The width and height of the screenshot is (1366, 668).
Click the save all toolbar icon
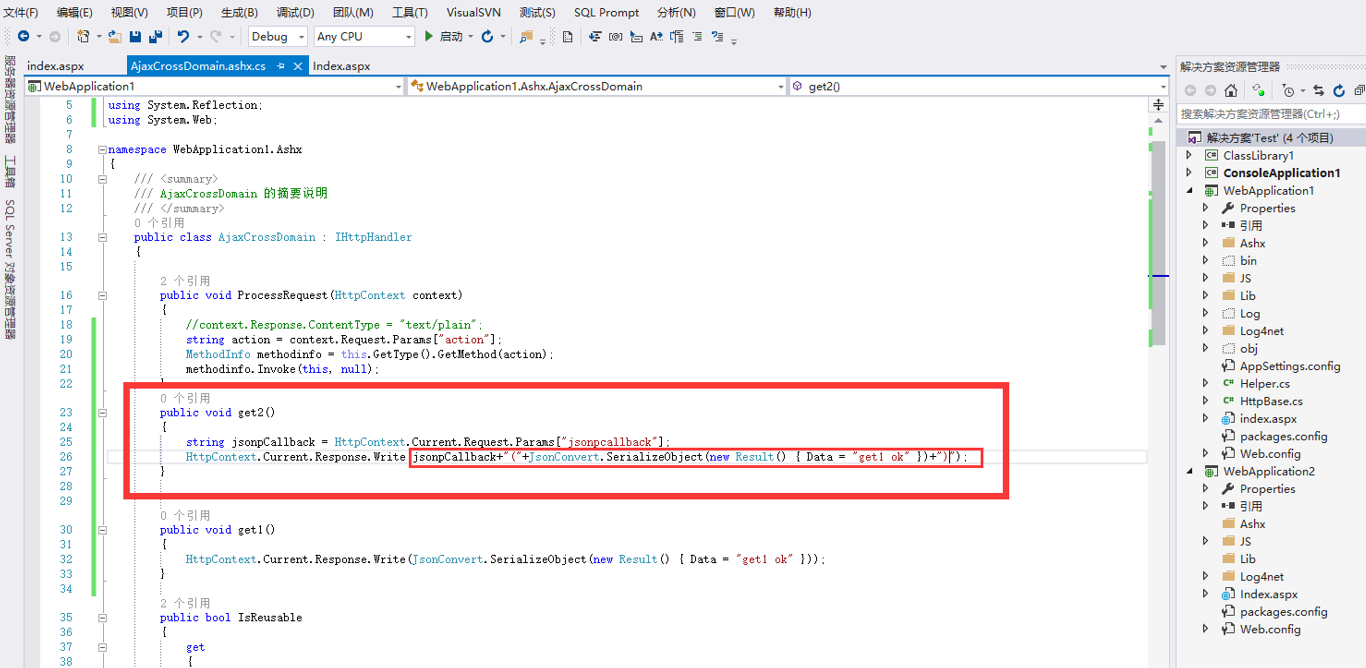[x=155, y=36]
